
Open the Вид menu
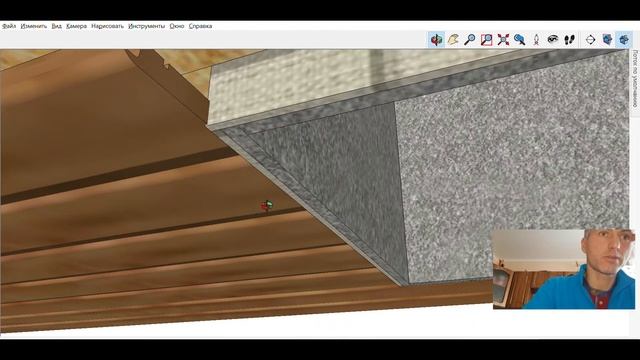tap(56, 26)
